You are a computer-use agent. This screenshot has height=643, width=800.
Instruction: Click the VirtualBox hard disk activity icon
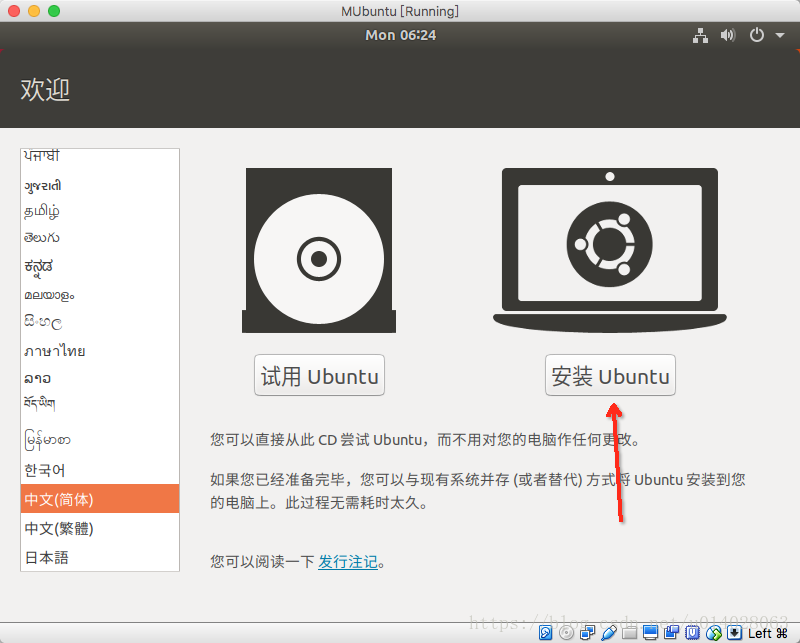545,633
